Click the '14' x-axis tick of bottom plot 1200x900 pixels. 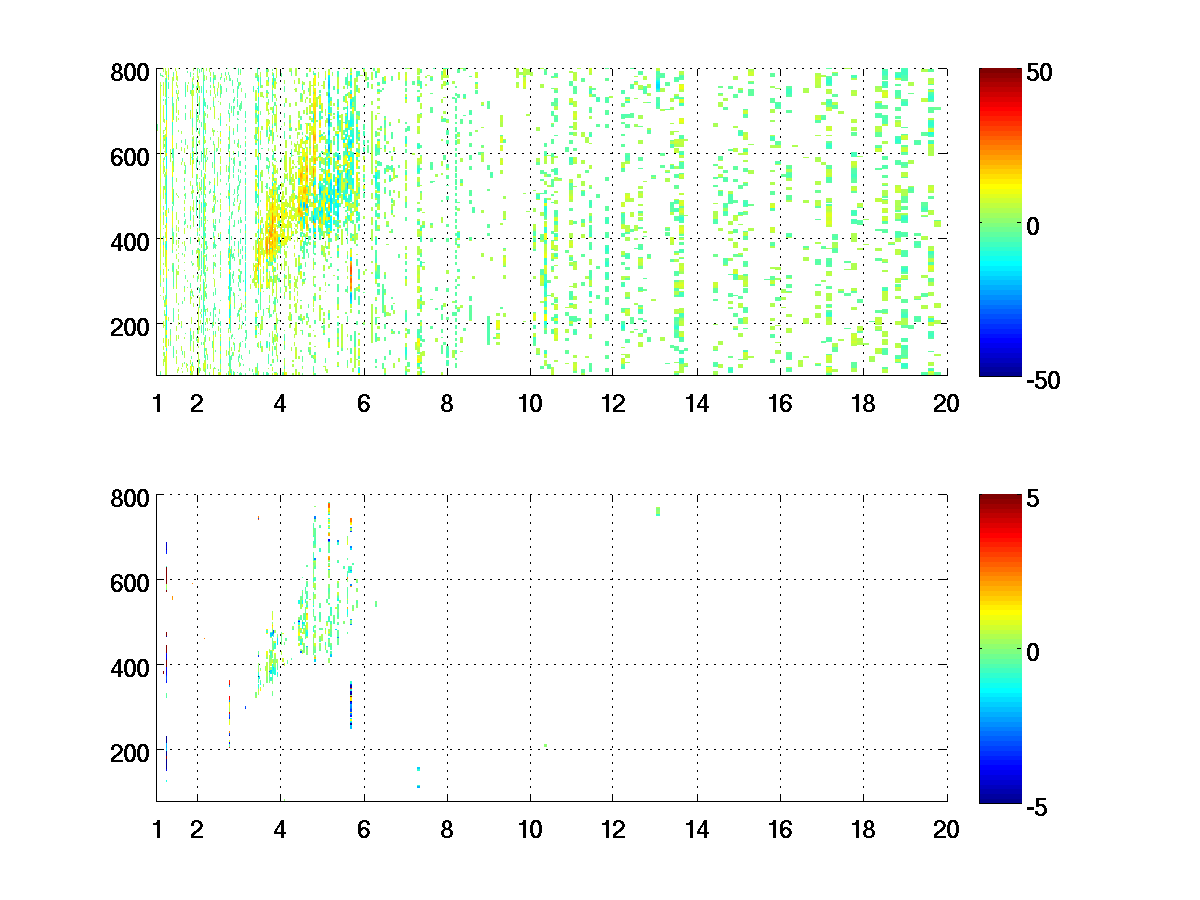tap(697, 829)
